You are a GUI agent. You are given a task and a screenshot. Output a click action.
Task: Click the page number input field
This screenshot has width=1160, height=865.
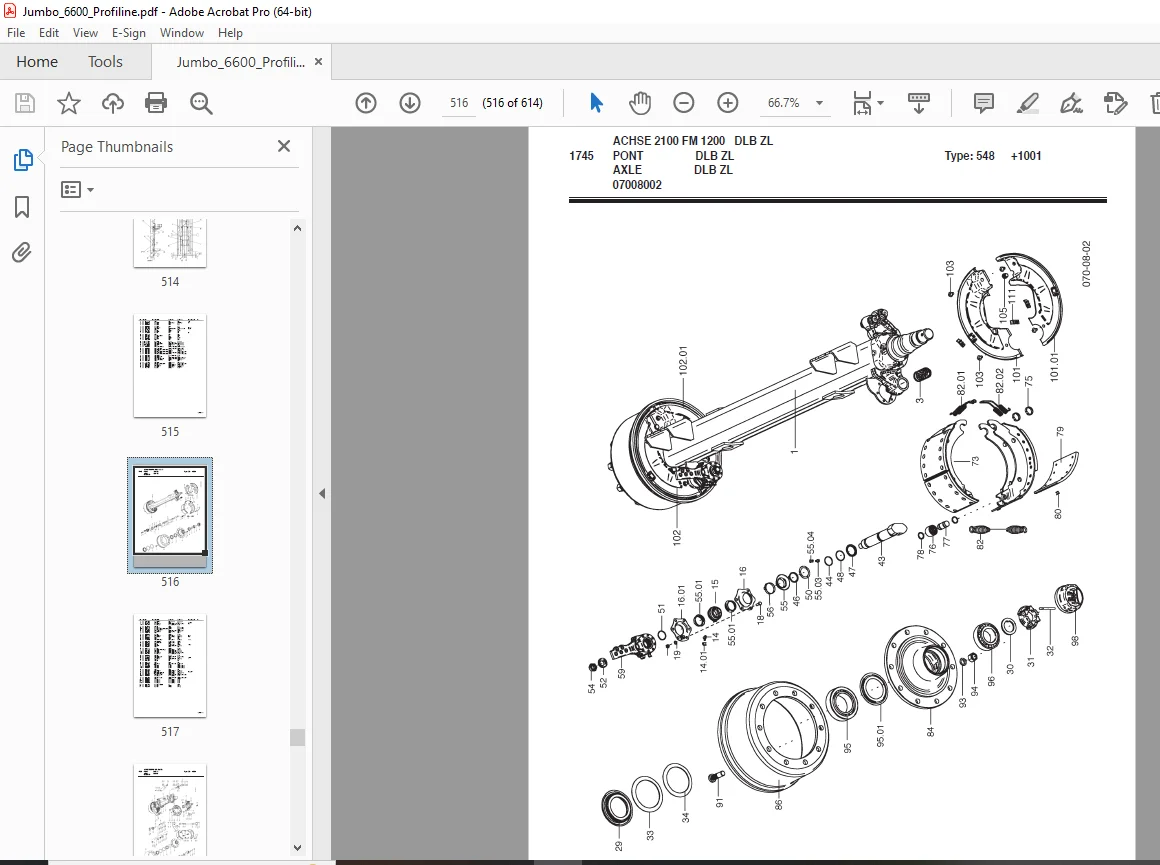[x=459, y=103]
